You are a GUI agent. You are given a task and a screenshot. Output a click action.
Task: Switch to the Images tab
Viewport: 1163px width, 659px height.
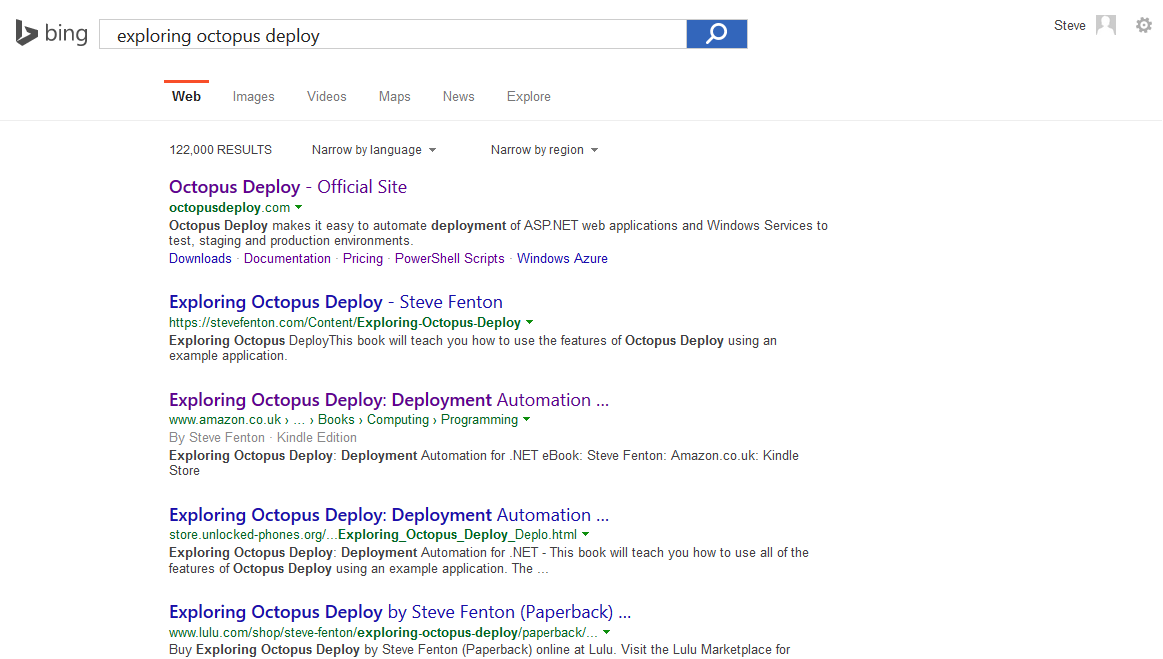[253, 97]
